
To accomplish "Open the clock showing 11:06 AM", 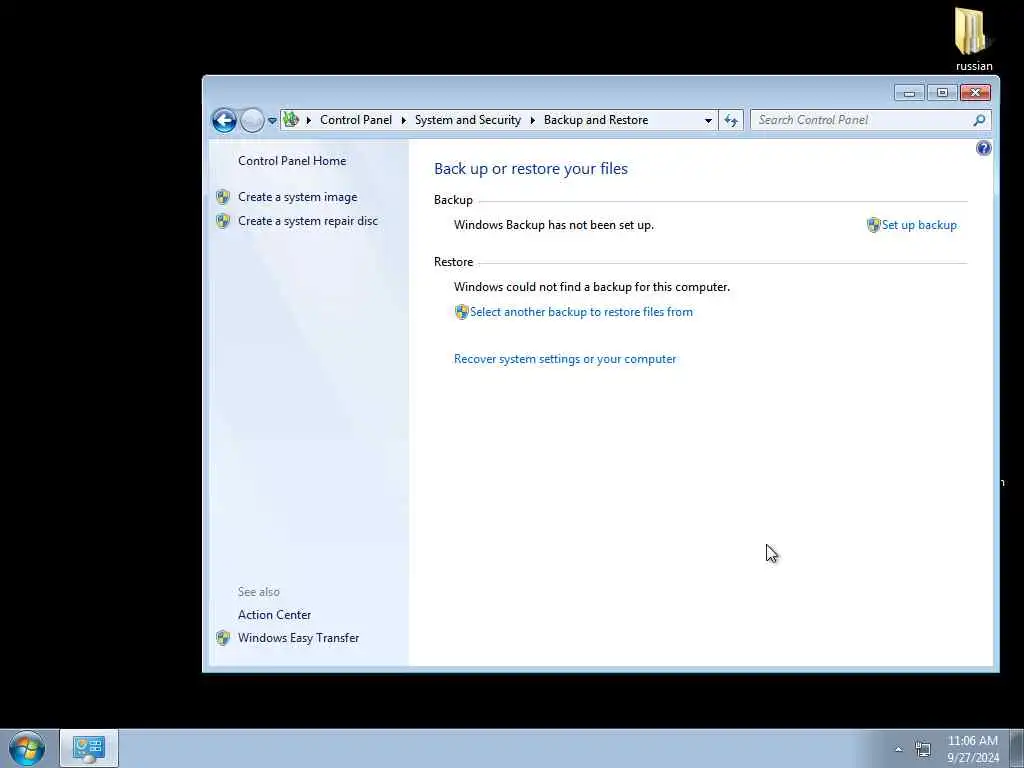I will click(973, 749).
